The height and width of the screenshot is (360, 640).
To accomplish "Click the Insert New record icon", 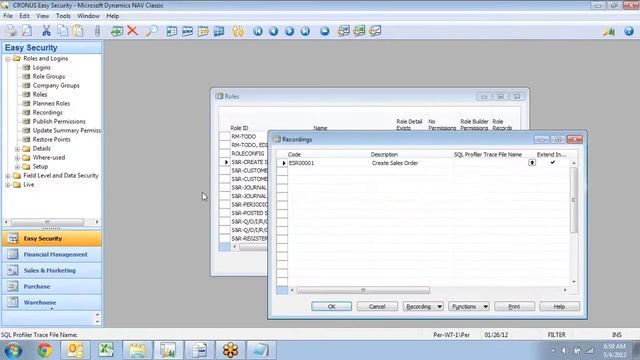I will [117, 31].
